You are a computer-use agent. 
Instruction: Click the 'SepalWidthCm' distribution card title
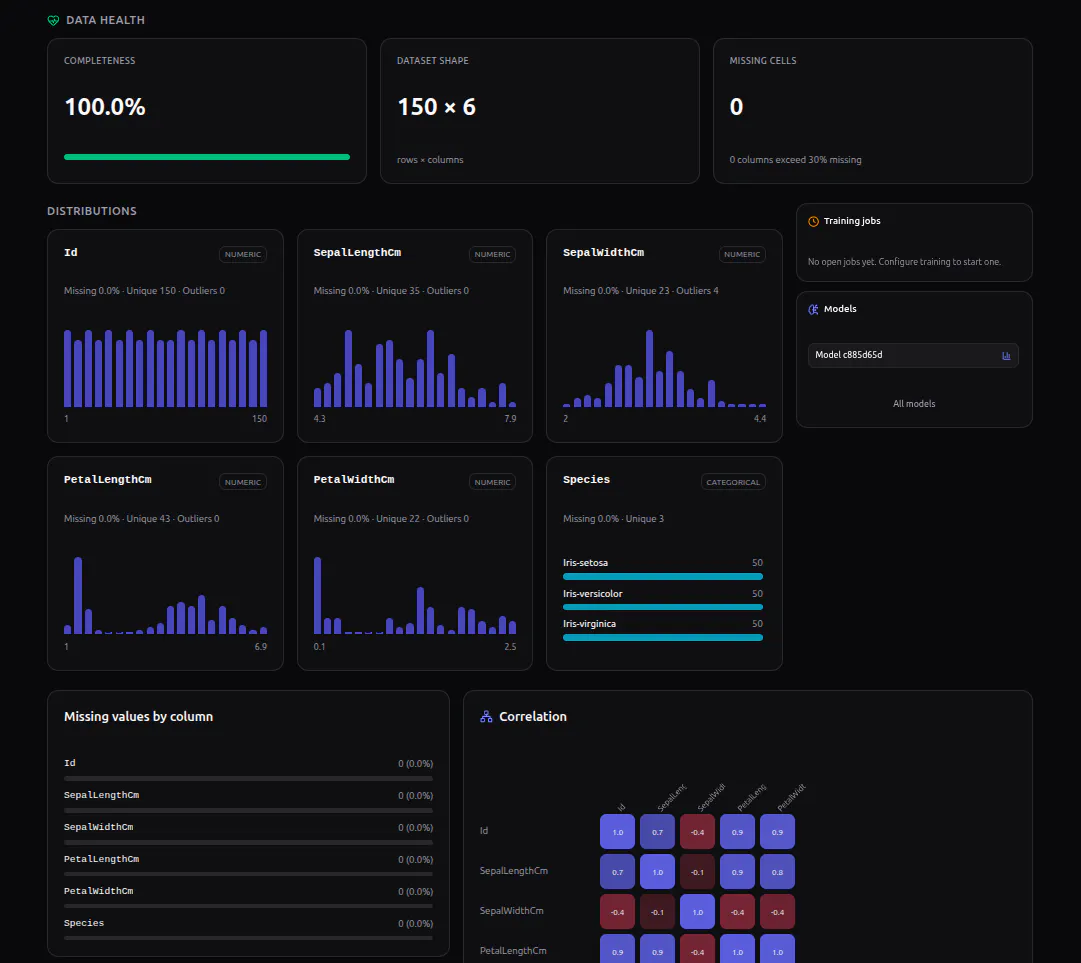click(x=603, y=252)
